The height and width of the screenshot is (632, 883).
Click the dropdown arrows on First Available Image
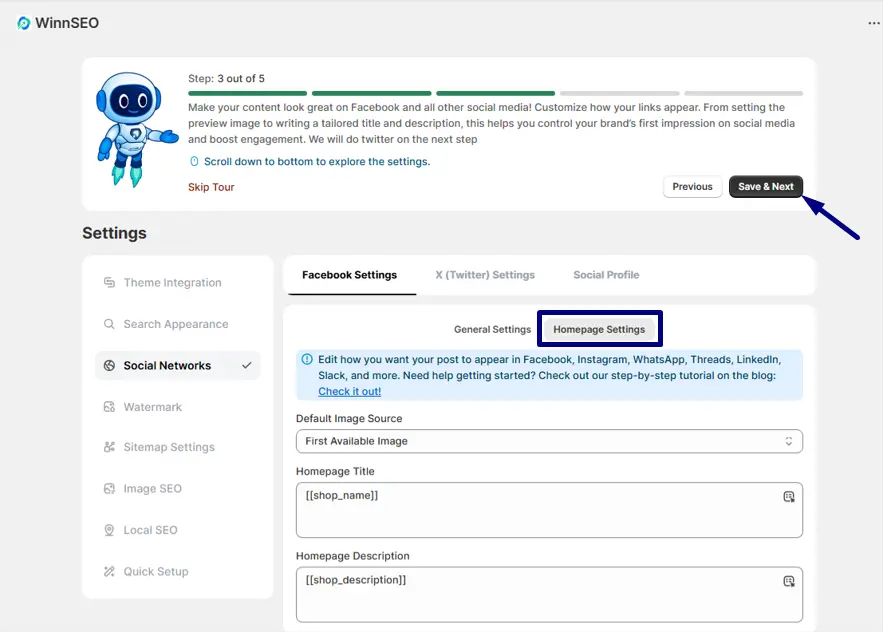[x=789, y=441]
